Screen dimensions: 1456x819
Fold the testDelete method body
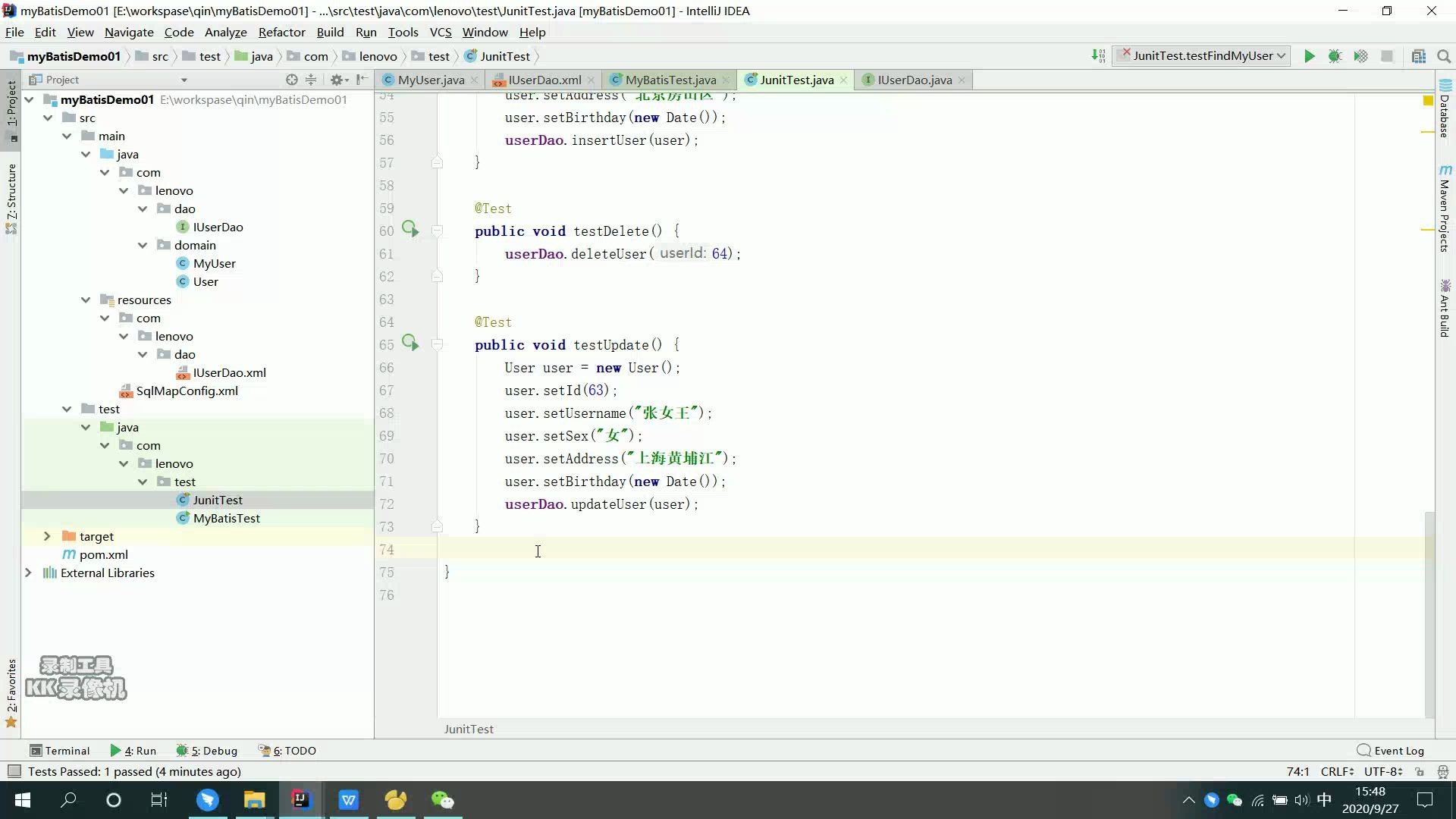[437, 231]
